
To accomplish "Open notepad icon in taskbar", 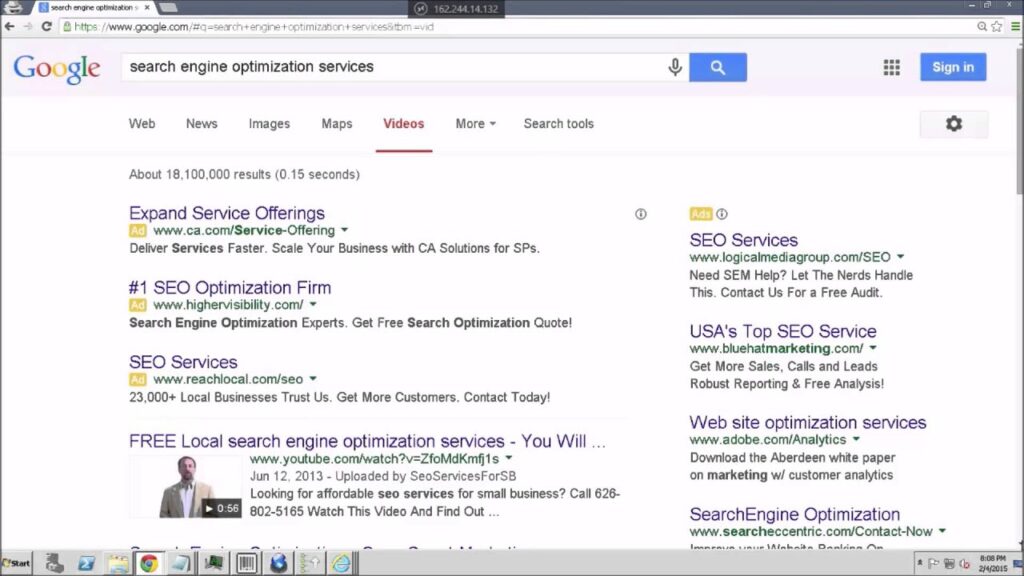I will click(x=181, y=563).
